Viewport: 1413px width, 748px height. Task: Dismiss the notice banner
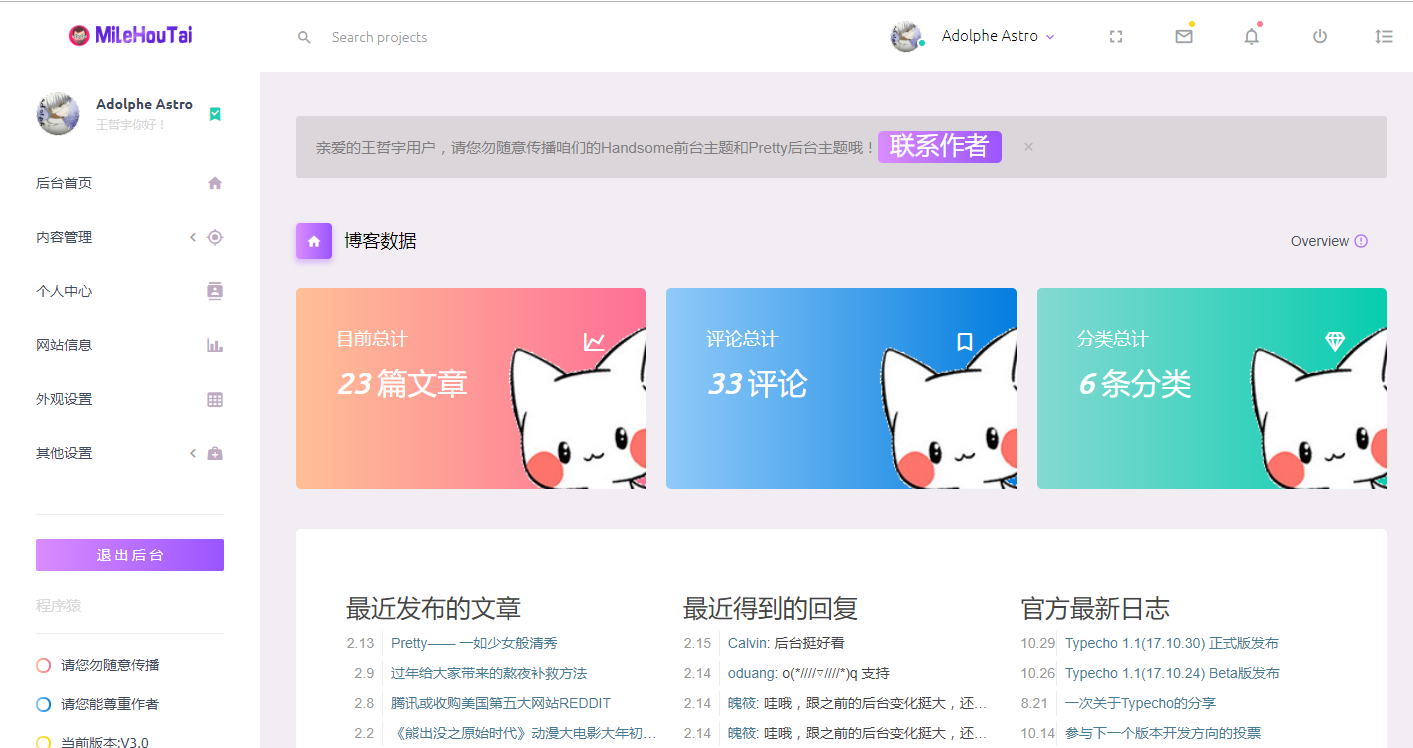pos(1028,147)
